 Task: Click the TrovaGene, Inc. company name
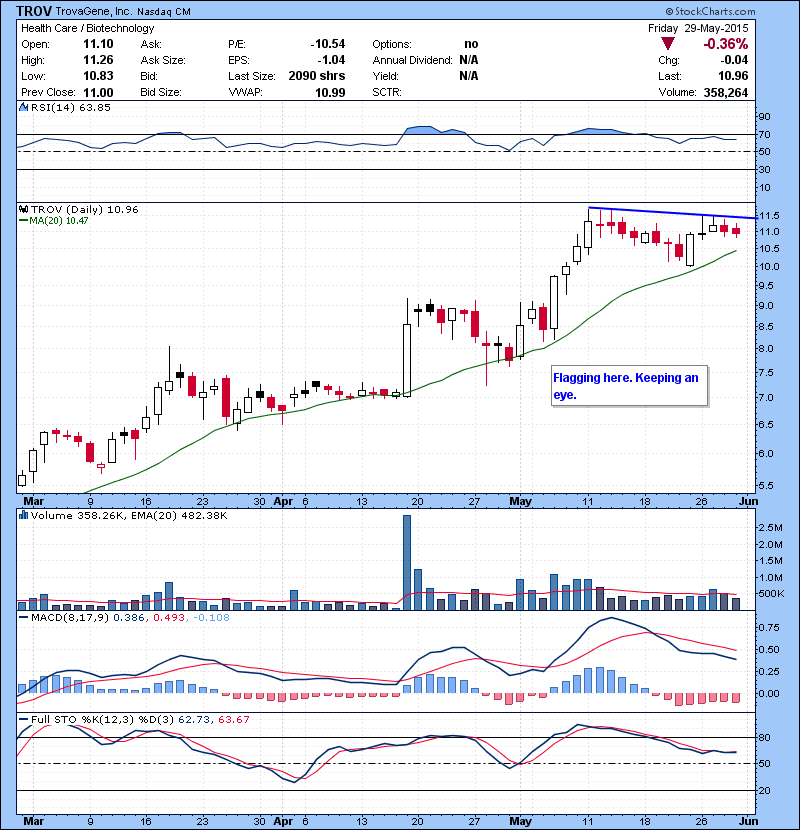coord(94,12)
